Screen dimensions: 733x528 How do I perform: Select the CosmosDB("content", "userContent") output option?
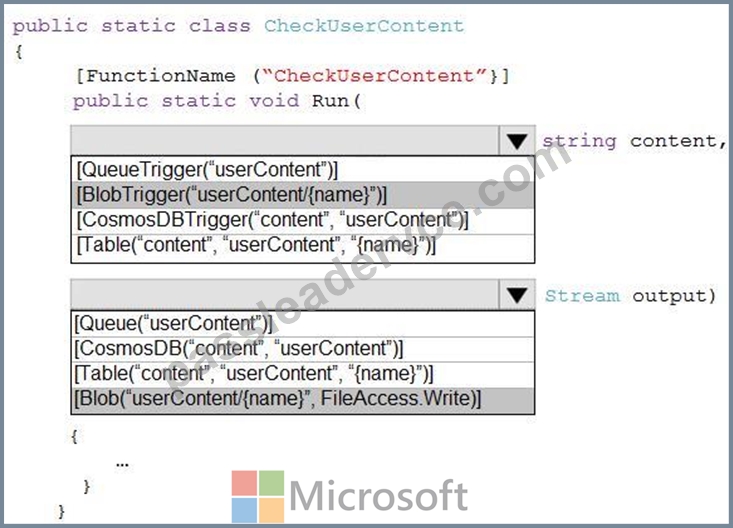(303, 349)
